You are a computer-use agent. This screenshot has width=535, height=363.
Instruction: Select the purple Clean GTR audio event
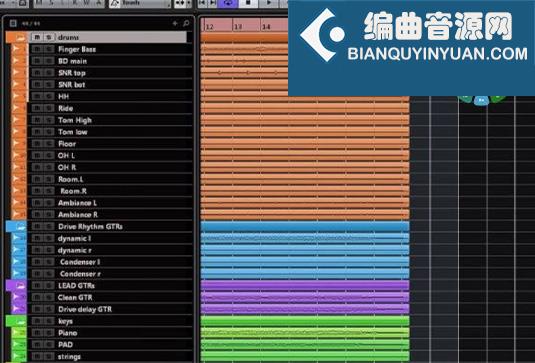tap(305, 297)
